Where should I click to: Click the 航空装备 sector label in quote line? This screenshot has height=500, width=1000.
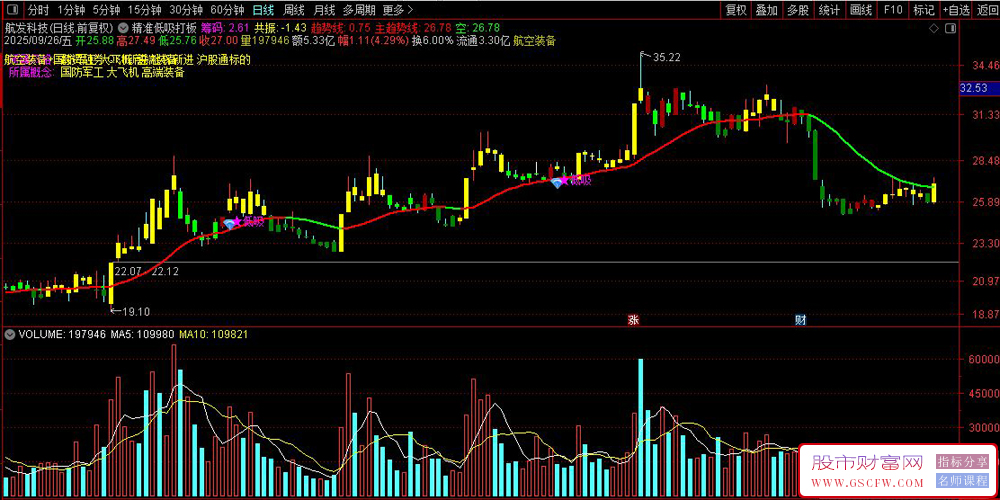(x=534, y=40)
